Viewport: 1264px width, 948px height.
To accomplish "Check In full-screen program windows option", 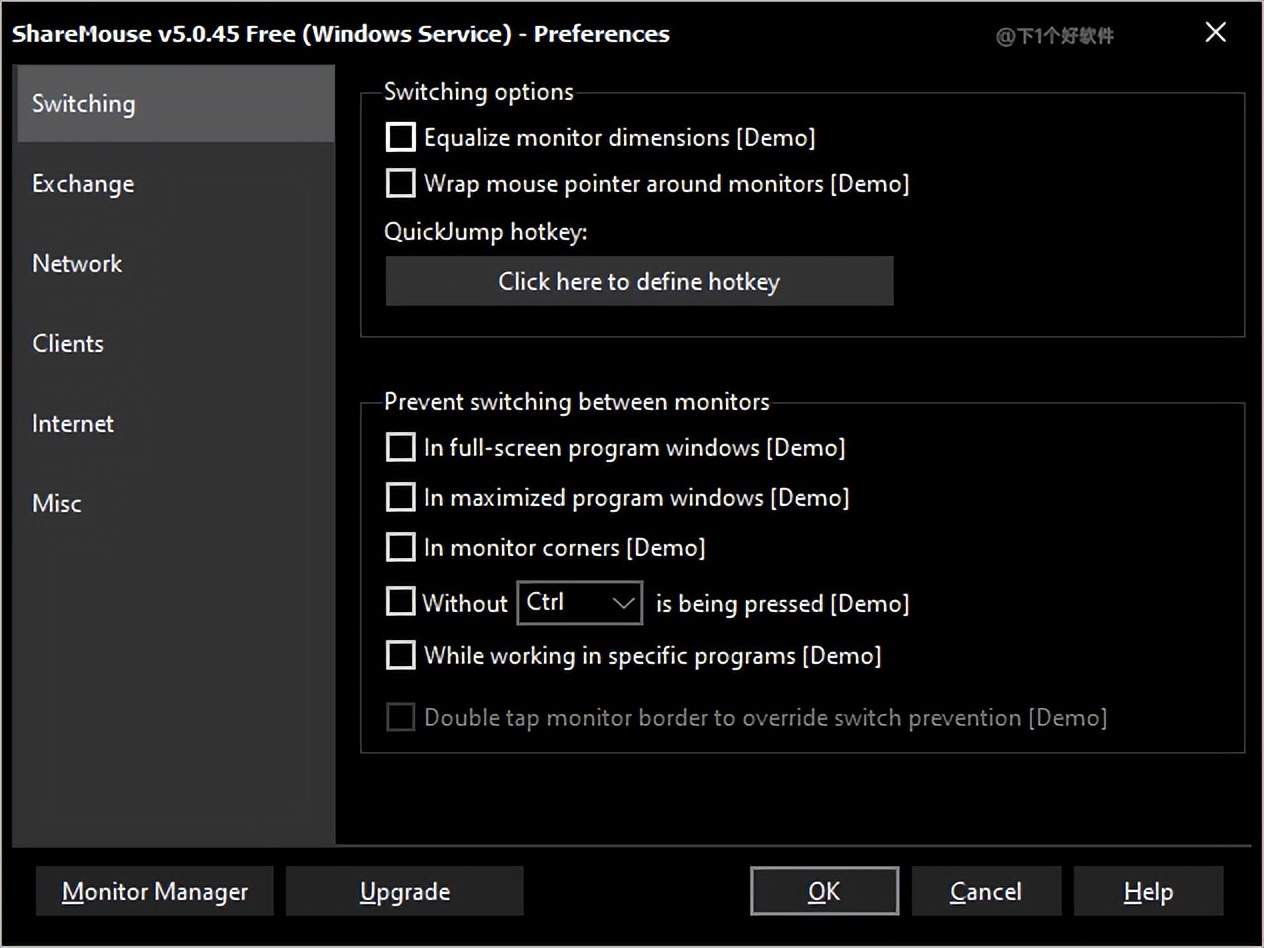I will click(x=401, y=447).
